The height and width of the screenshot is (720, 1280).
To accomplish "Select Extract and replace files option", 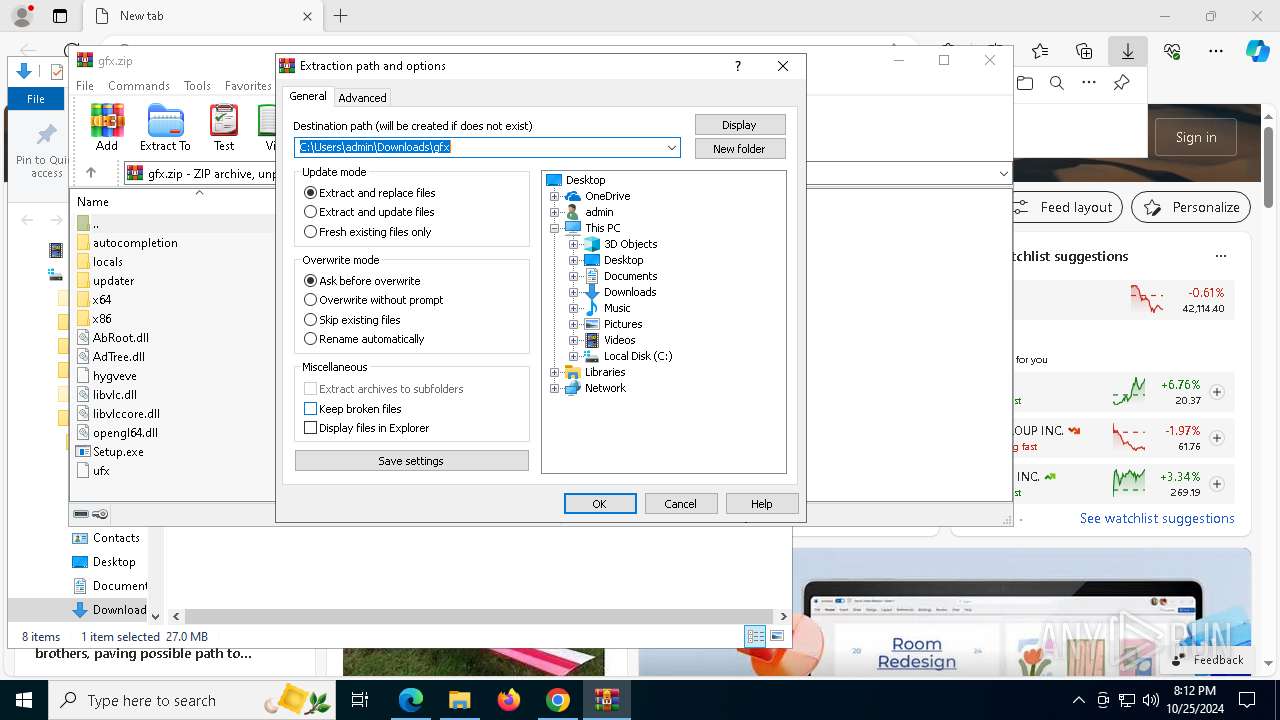I will click(370, 193).
